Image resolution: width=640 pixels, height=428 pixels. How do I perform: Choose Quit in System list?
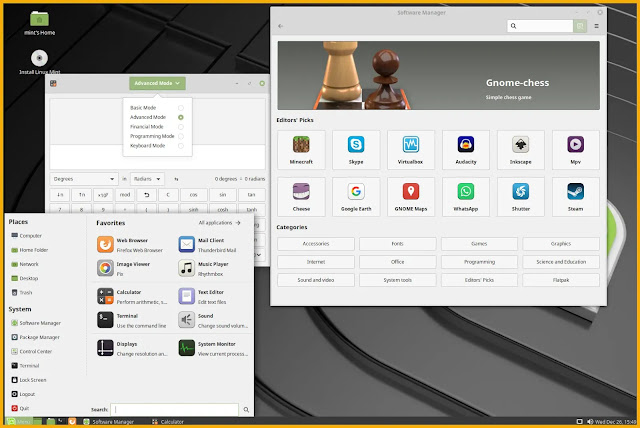(20, 408)
